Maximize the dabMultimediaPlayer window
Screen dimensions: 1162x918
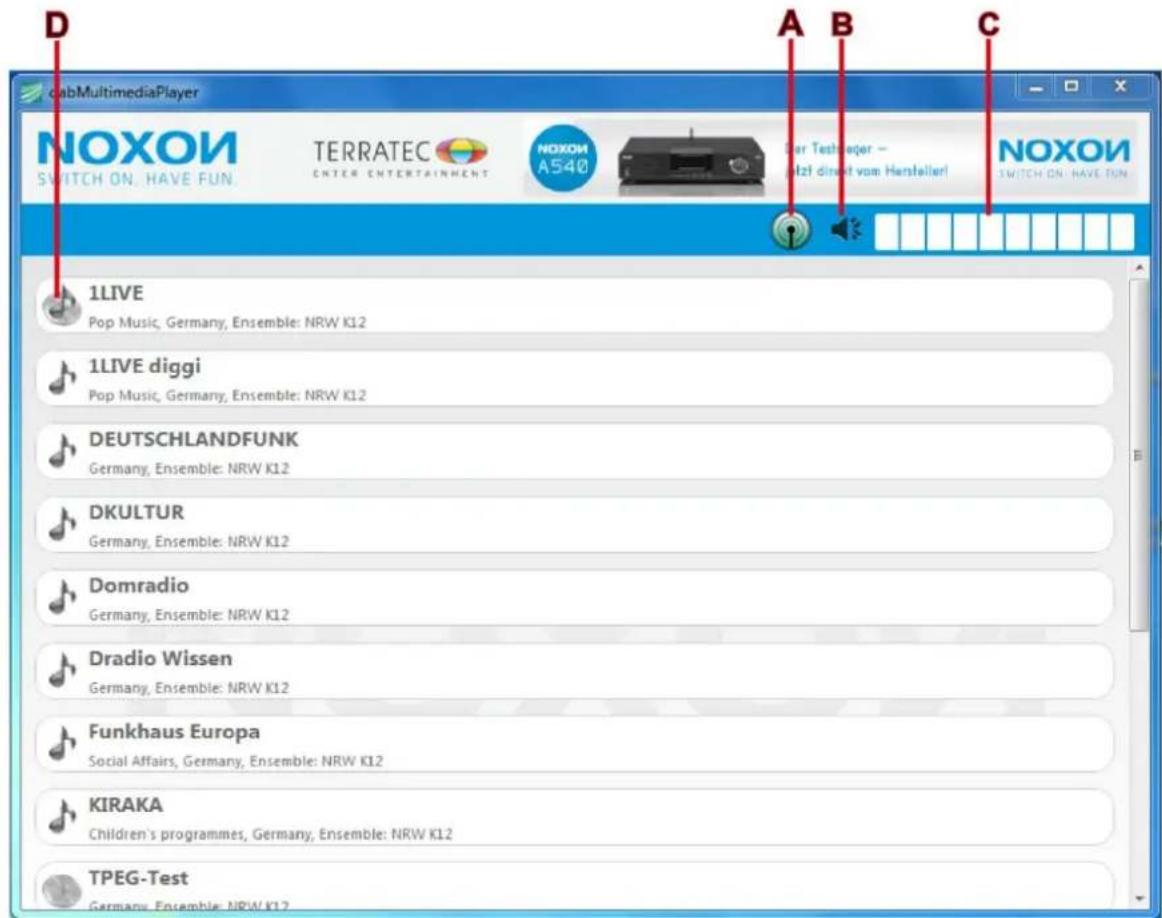coord(1071,87)
